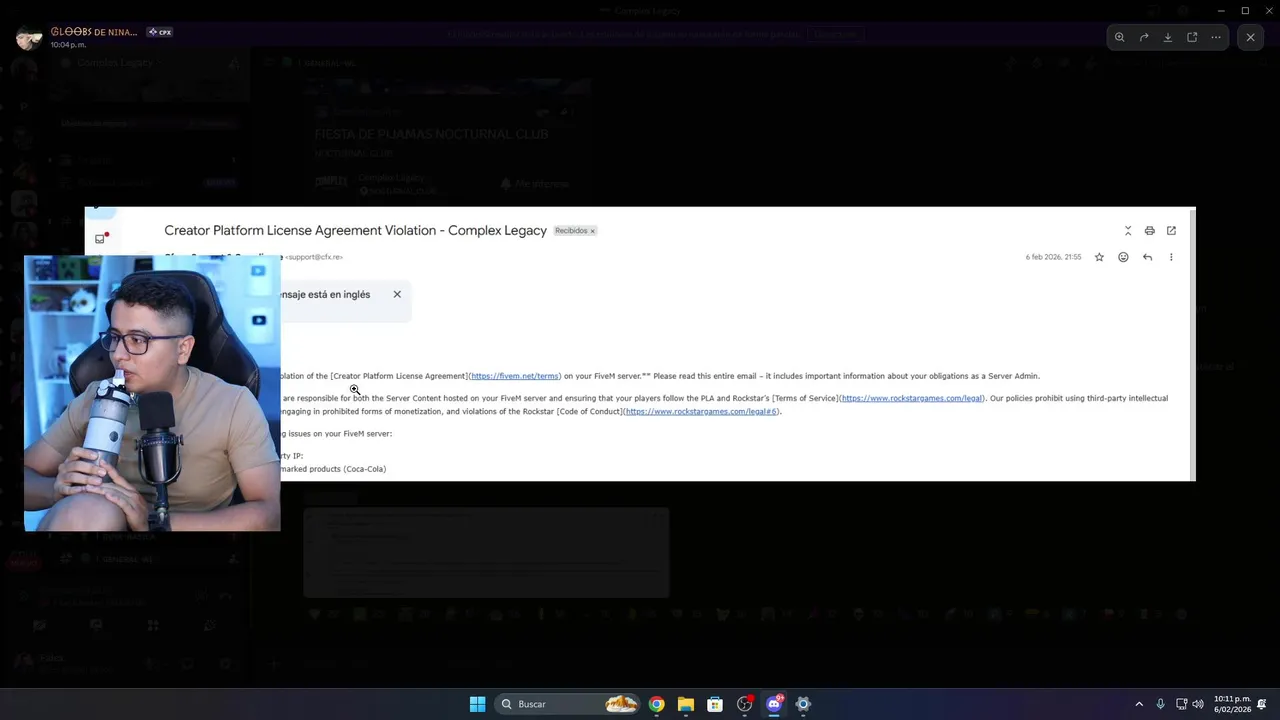Screen dimensions: 1280x720
Task: Add an emoji reaction to the email
Action: tap(1123, 257)
